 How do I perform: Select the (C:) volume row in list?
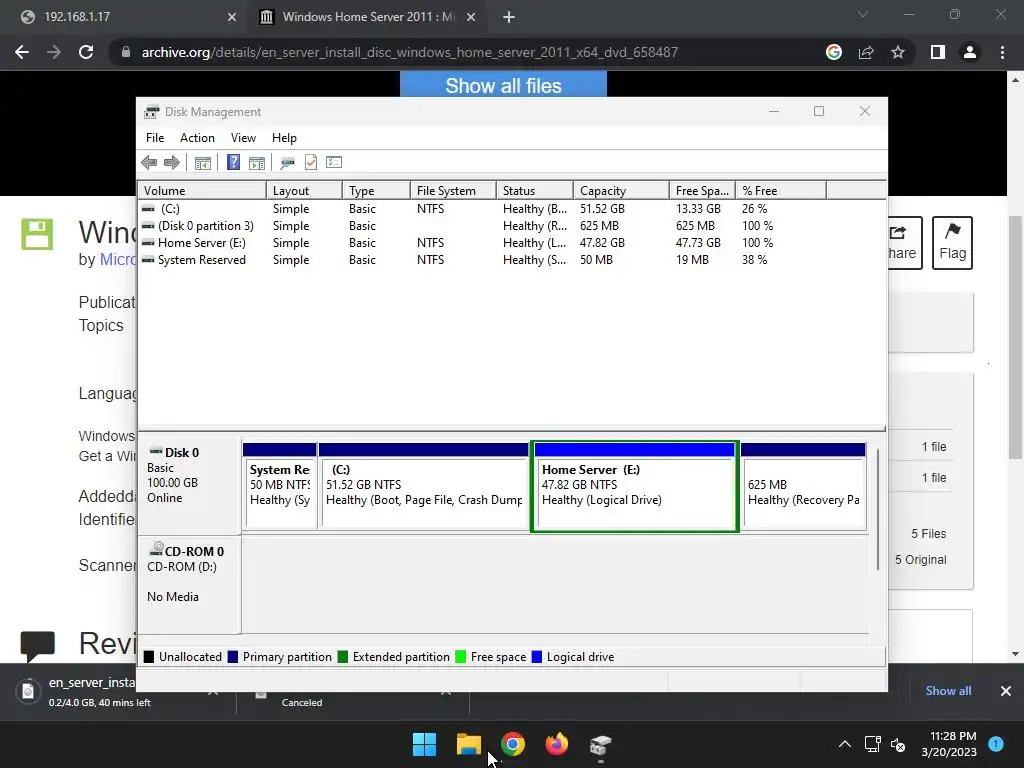(483, 209)
